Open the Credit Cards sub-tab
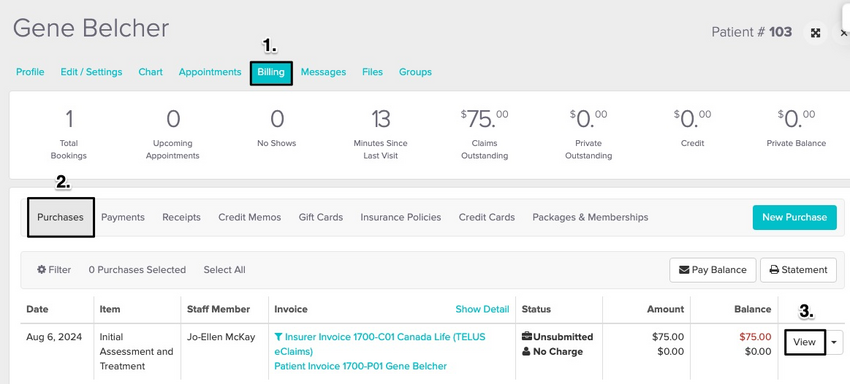The width and height of the screenshot is (850, 384). [x=487, y=217]
